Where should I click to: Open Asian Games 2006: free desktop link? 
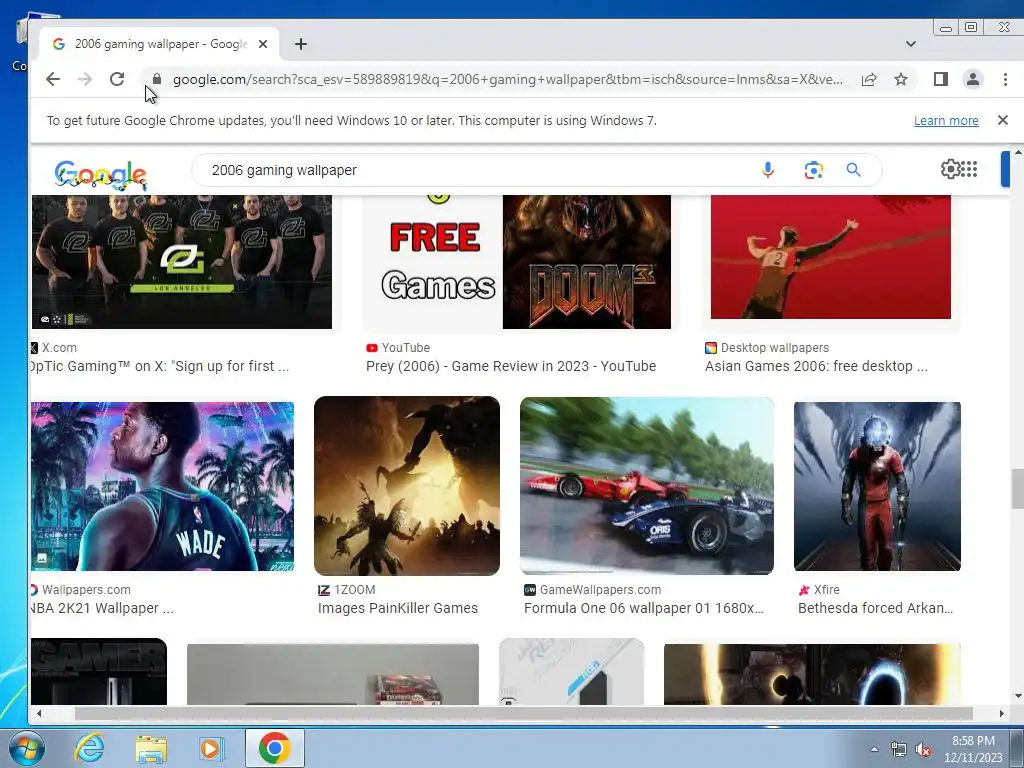pyautogui.click(x=816, y=366)
